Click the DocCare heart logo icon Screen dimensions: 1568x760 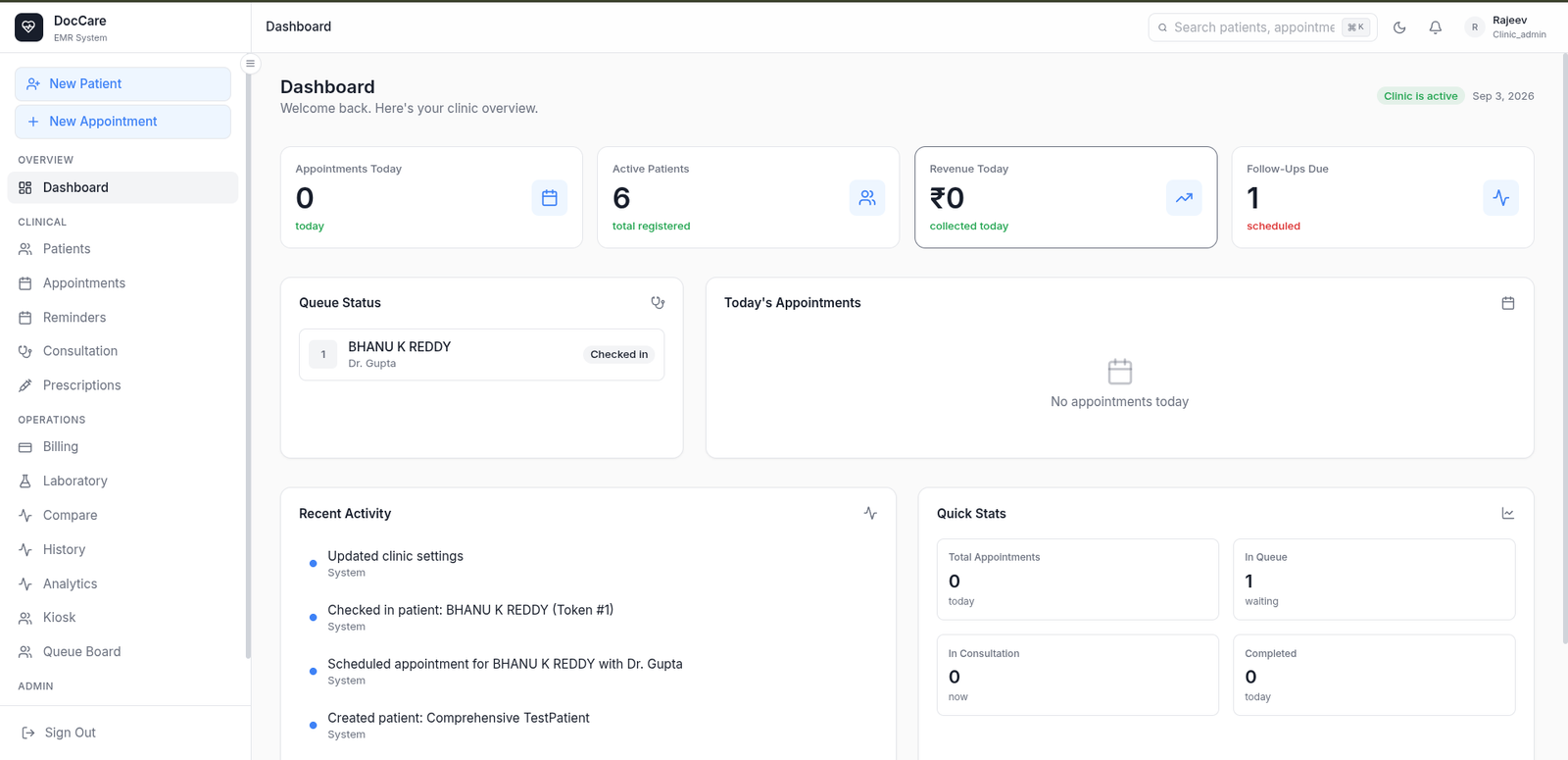pos(28,27)
